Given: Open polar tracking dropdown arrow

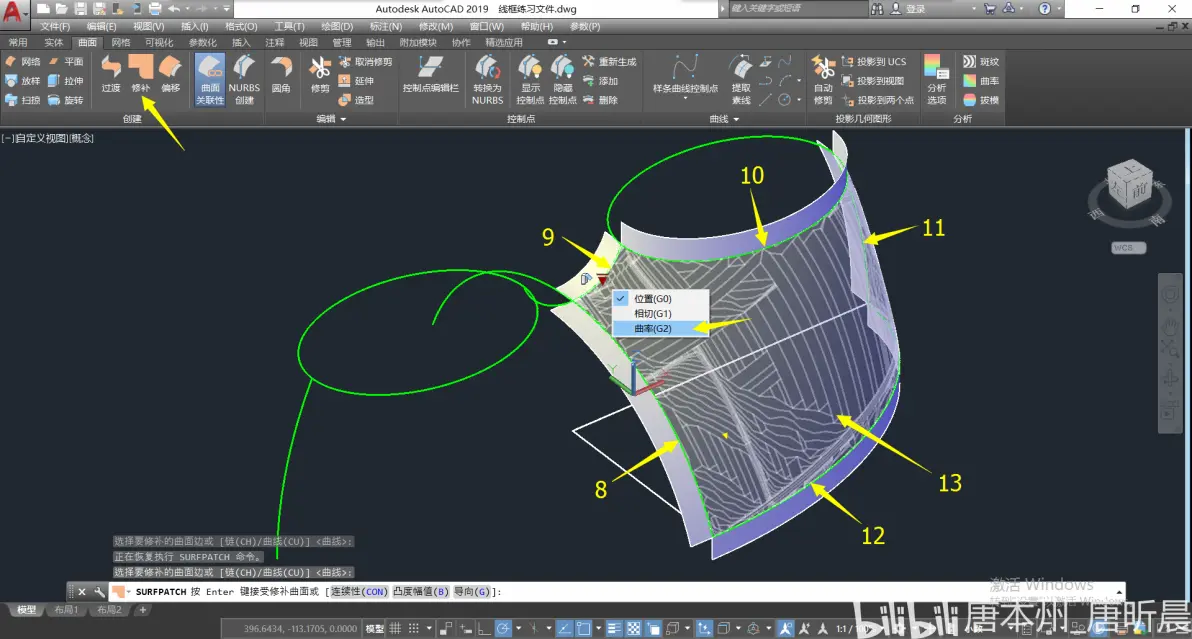Looking at the screenshot, I should tap(518, 628).
